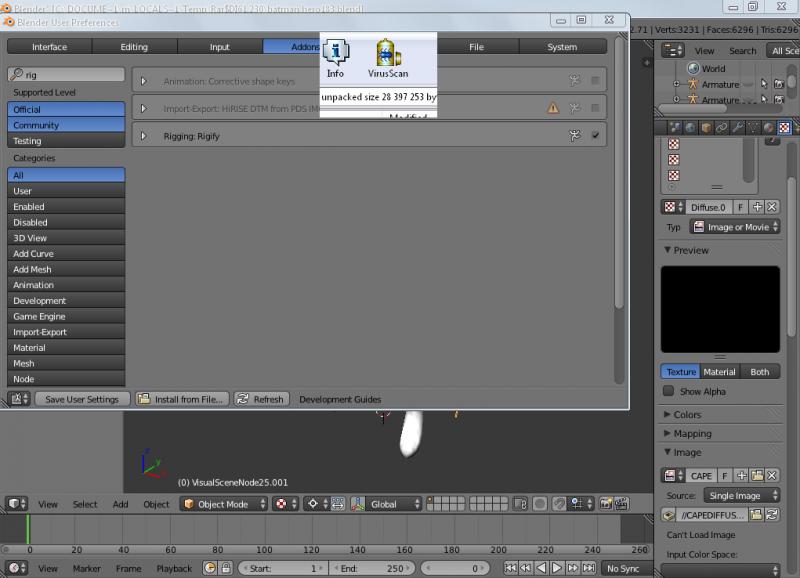Enable the Show Alpha checkbox

click(x=668, y=391)
